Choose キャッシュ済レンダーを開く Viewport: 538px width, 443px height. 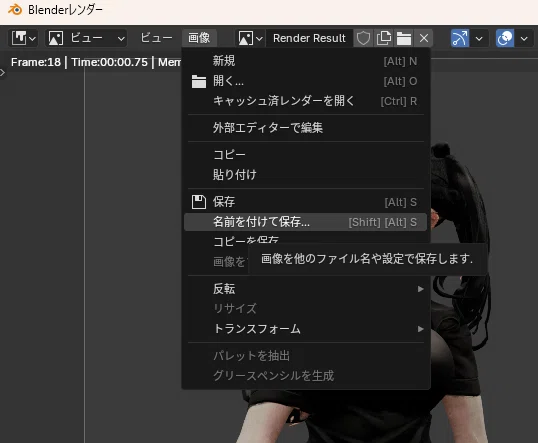click(x=305, y=101)
